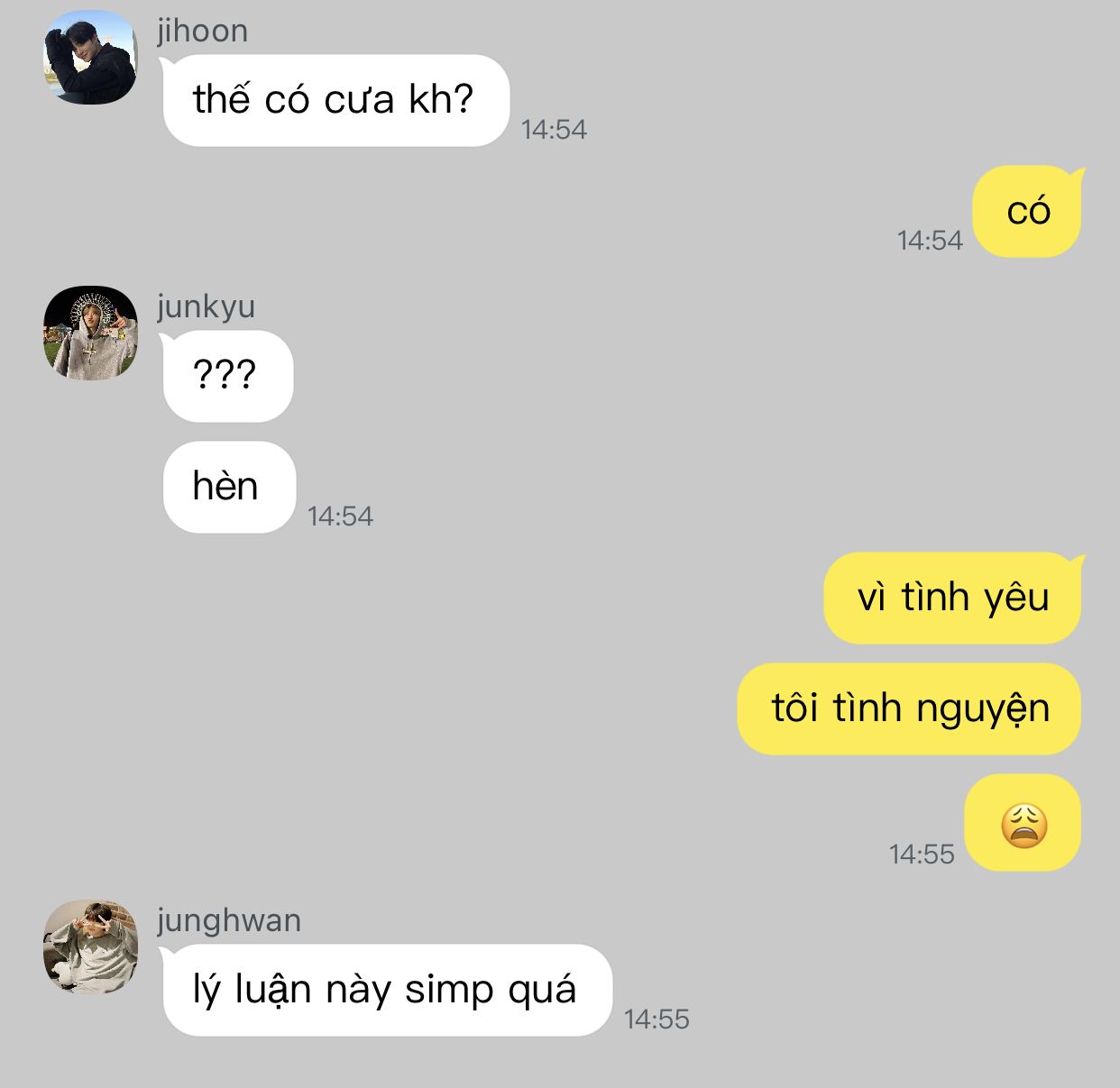The image size is (1120, 1088).
Task: Click the yellow "có" reply bubble
Action: (1028, 211)
